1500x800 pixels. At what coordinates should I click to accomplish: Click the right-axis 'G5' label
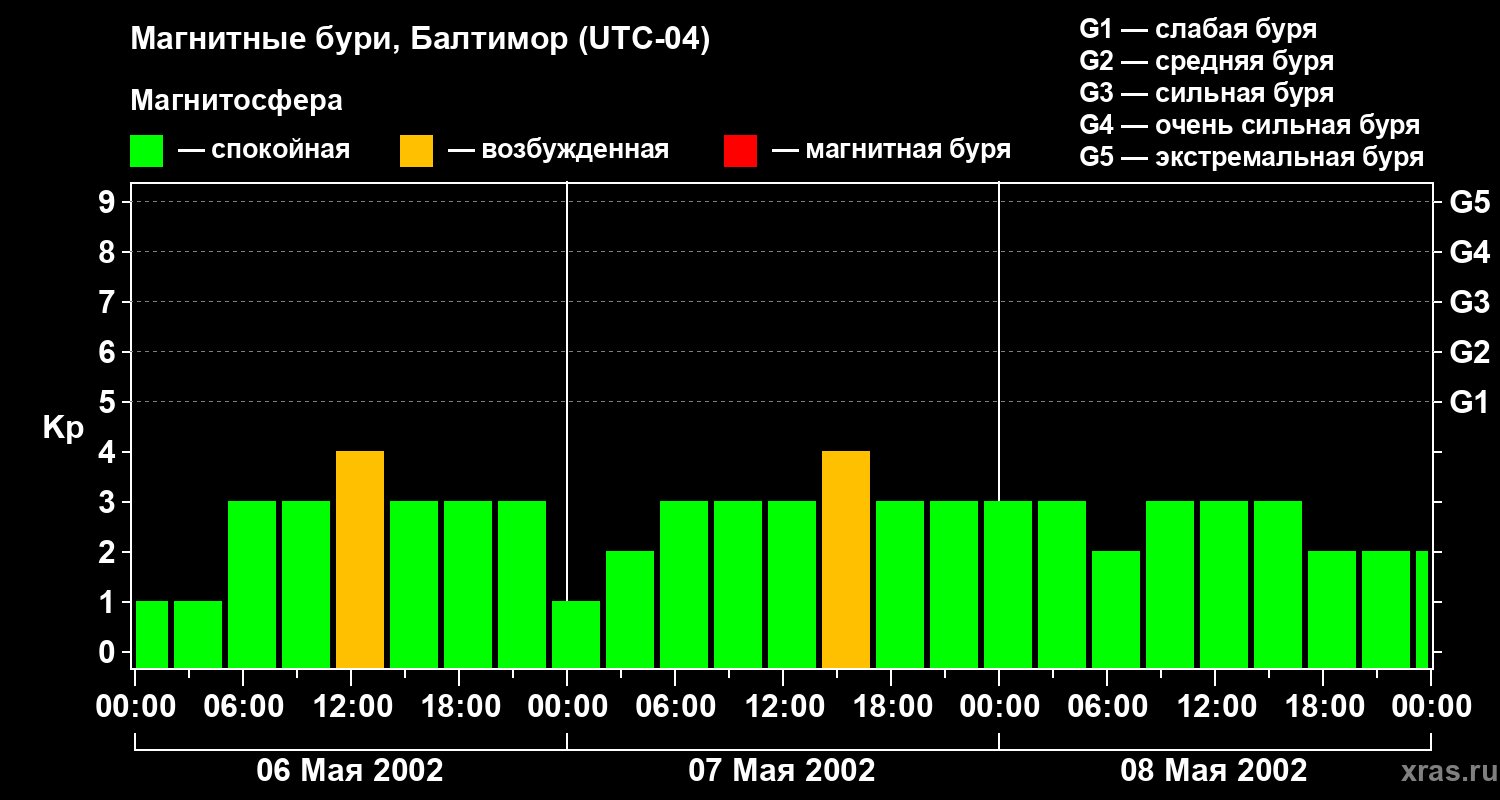[x=1469, y=202]
